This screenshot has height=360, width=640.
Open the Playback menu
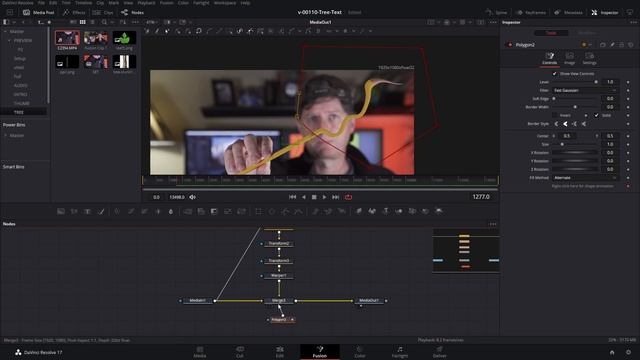pyautogui.click(x=146, y=3)
